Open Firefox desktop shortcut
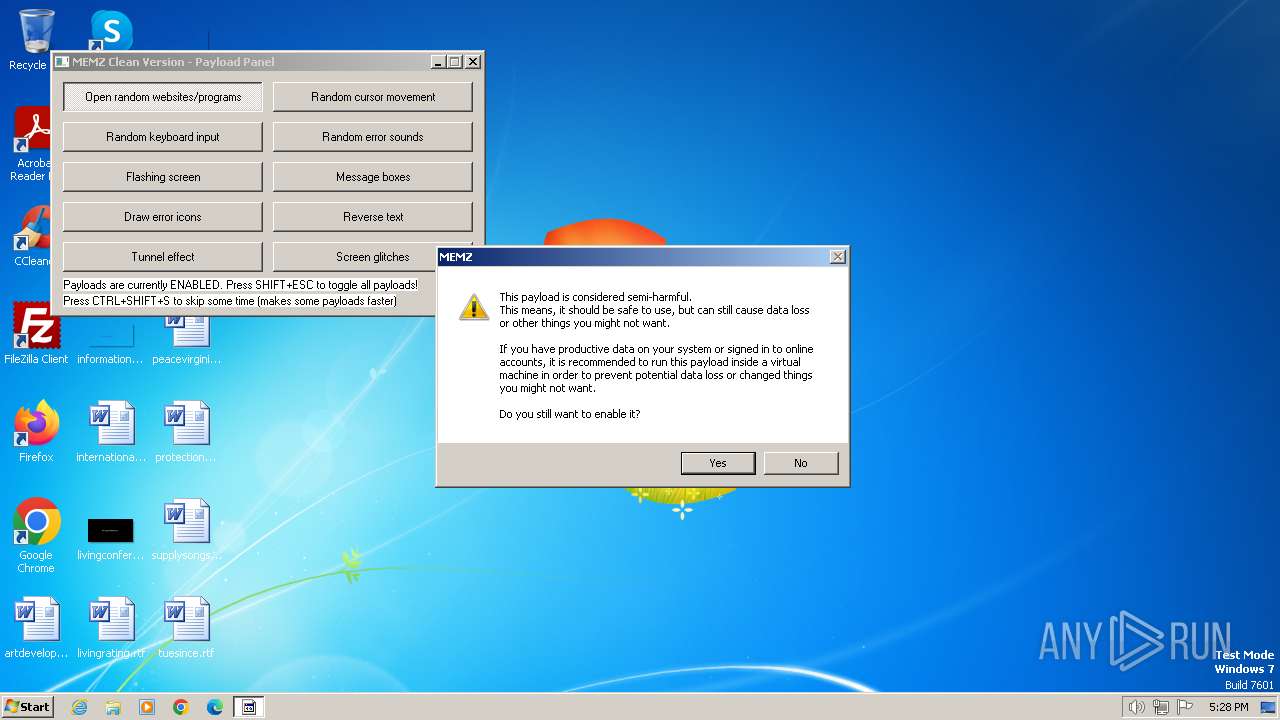 click(36, 431)
